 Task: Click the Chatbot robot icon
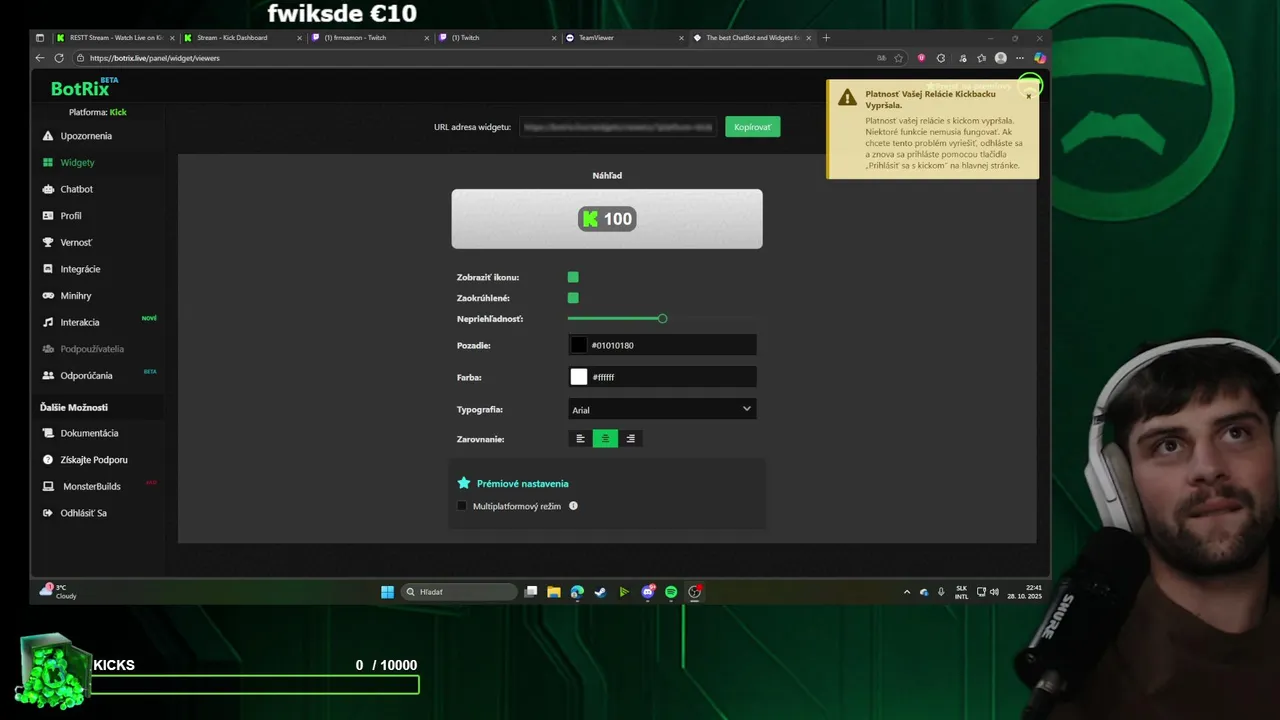(48, 189)
